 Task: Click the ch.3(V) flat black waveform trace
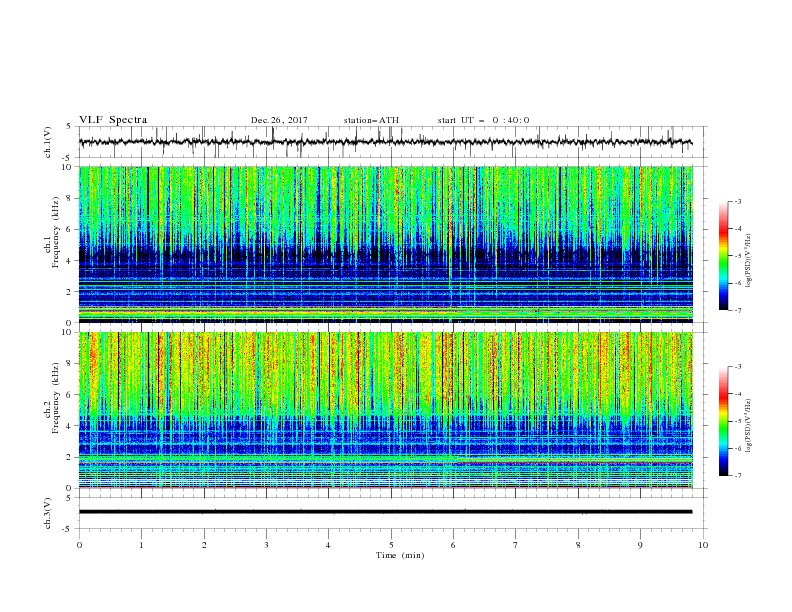(385, 512)
